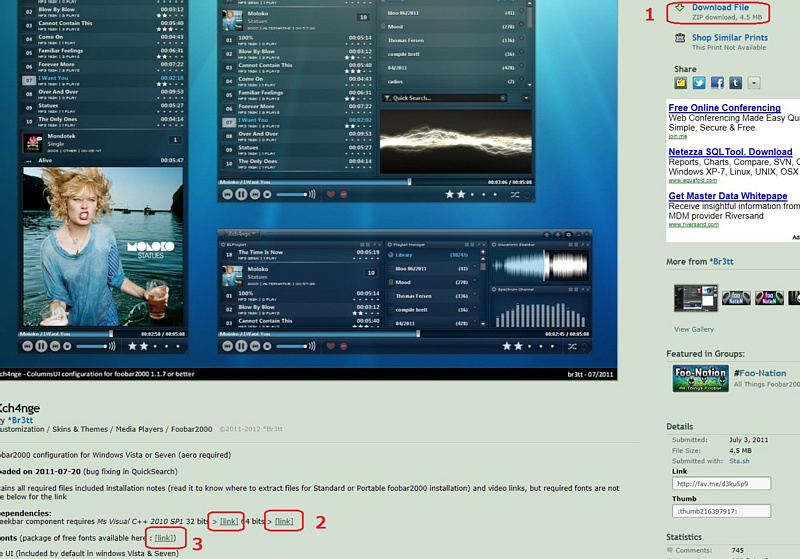This screenshot has width=800, height=559.
Task: Toggle shuffle icon in bottom player
Action: pos(572,346)
